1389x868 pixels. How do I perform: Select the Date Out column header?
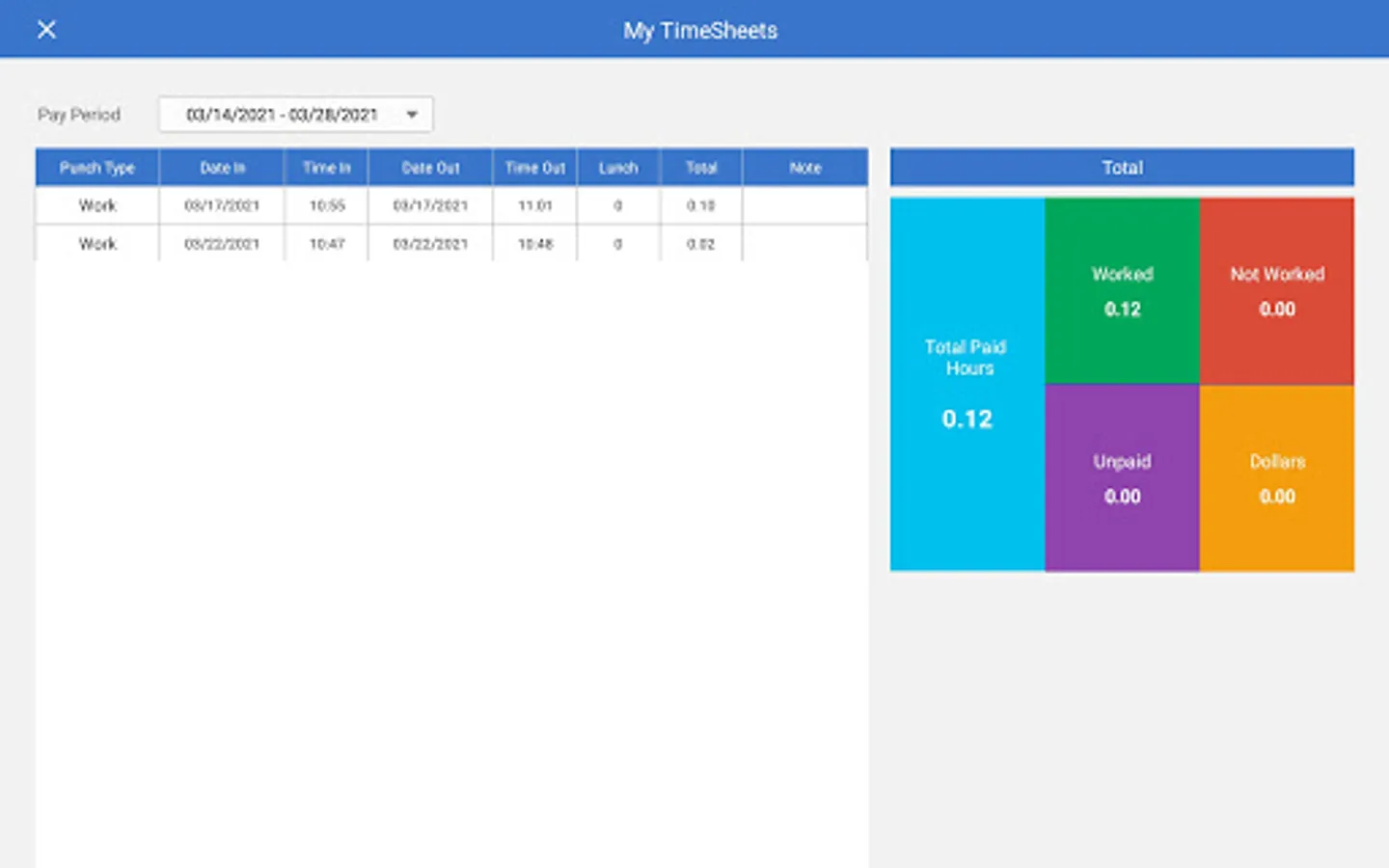point(429,167)
